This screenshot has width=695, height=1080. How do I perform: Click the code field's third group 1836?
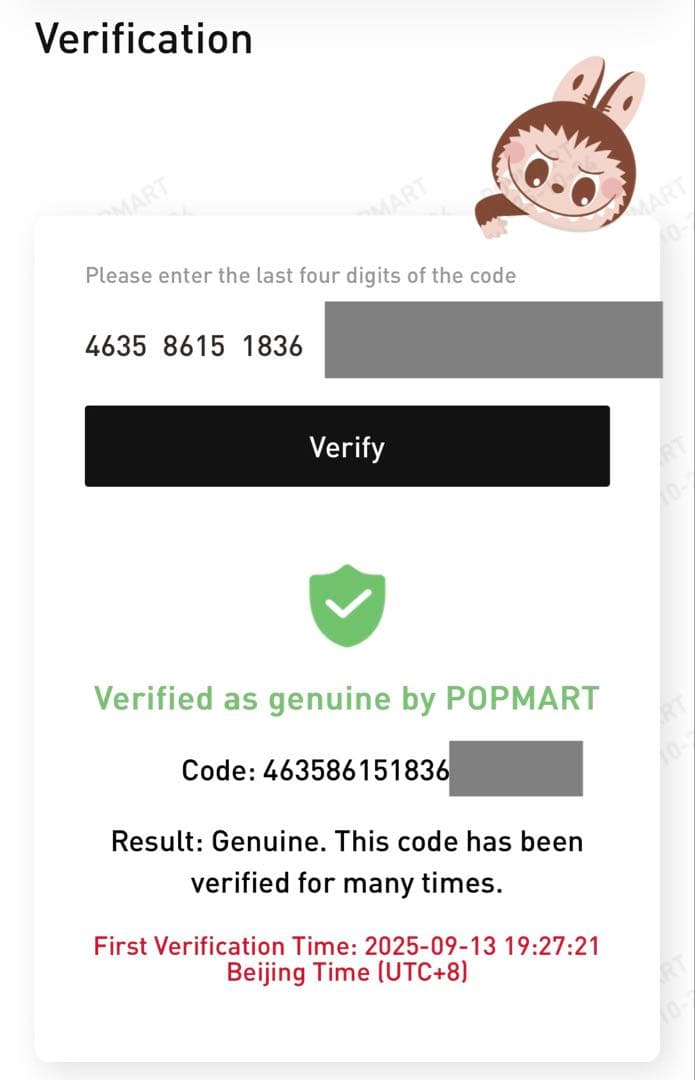[x=272, y=346]
